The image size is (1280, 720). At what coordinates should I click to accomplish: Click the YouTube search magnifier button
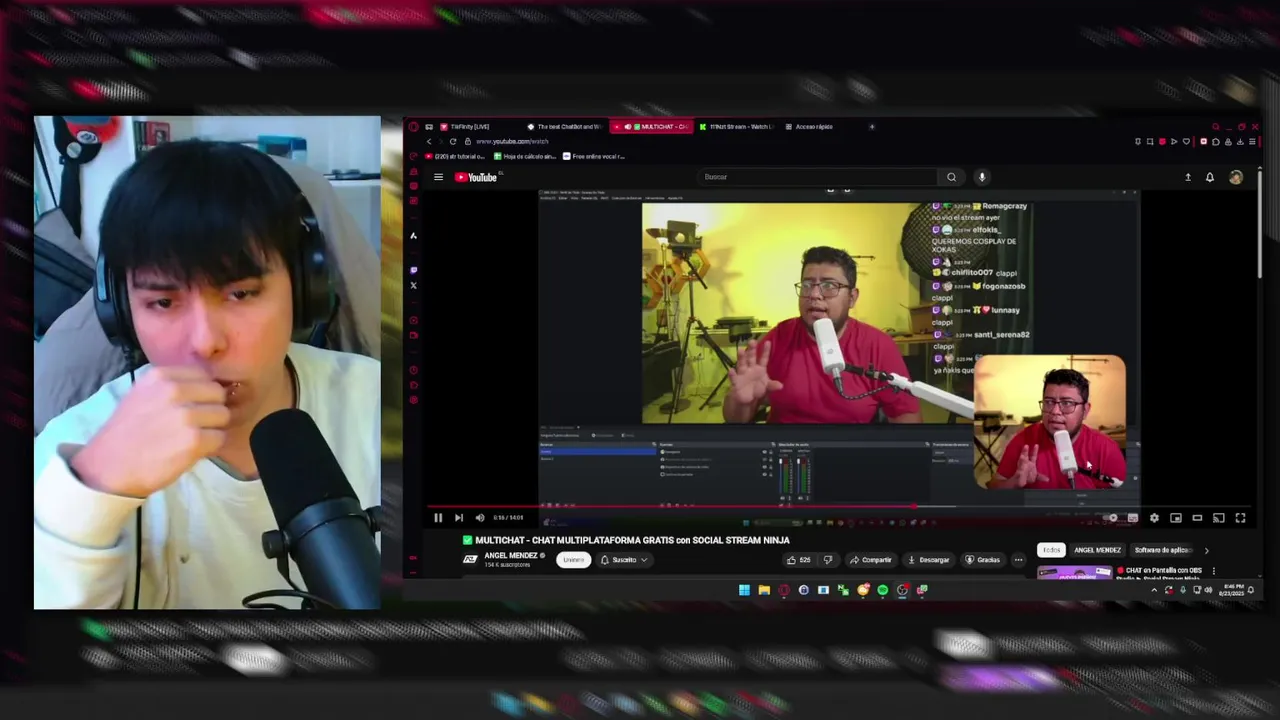point(951,177)
